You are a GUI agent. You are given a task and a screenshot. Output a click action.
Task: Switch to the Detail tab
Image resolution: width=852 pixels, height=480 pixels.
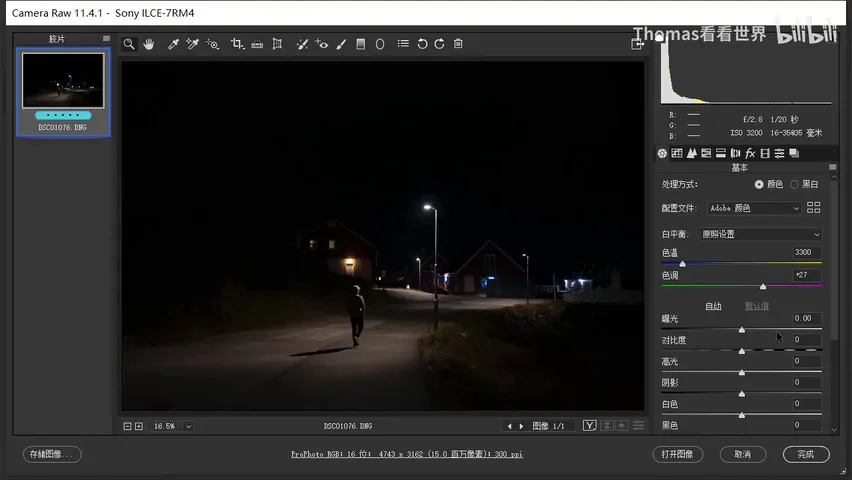691,153
